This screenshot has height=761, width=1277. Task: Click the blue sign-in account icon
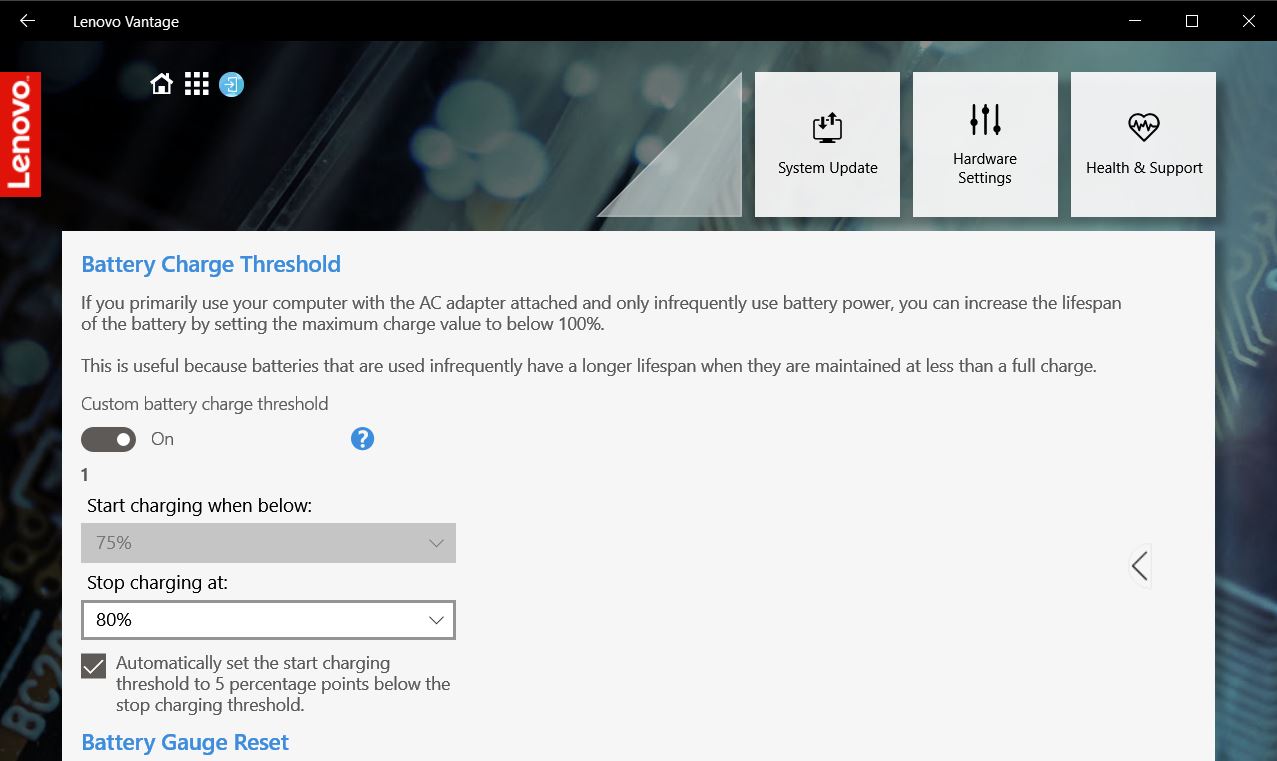(231, 84)
